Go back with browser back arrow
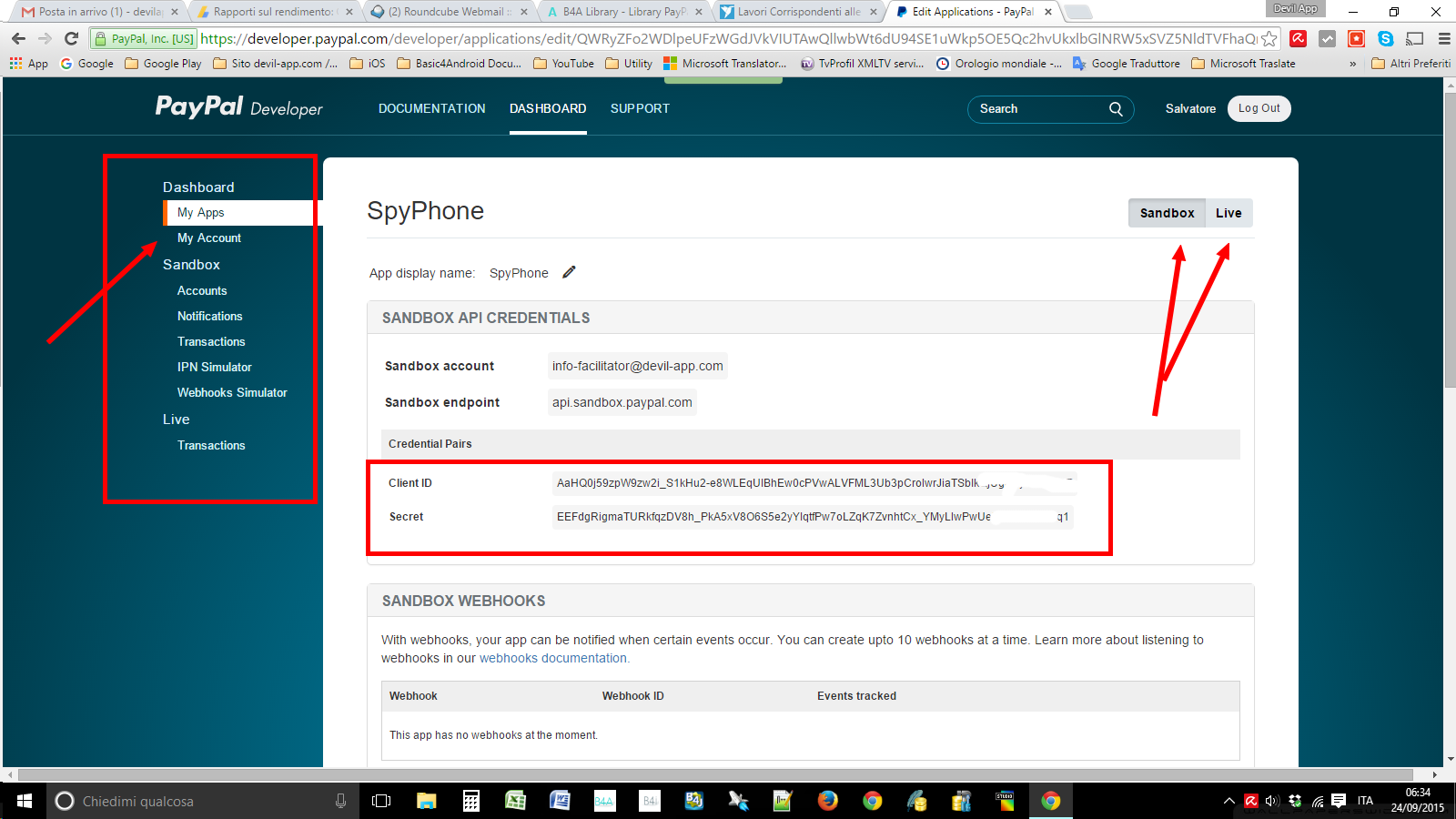The width and height of the screenshot is (1456, 819). tap(18, 39)
